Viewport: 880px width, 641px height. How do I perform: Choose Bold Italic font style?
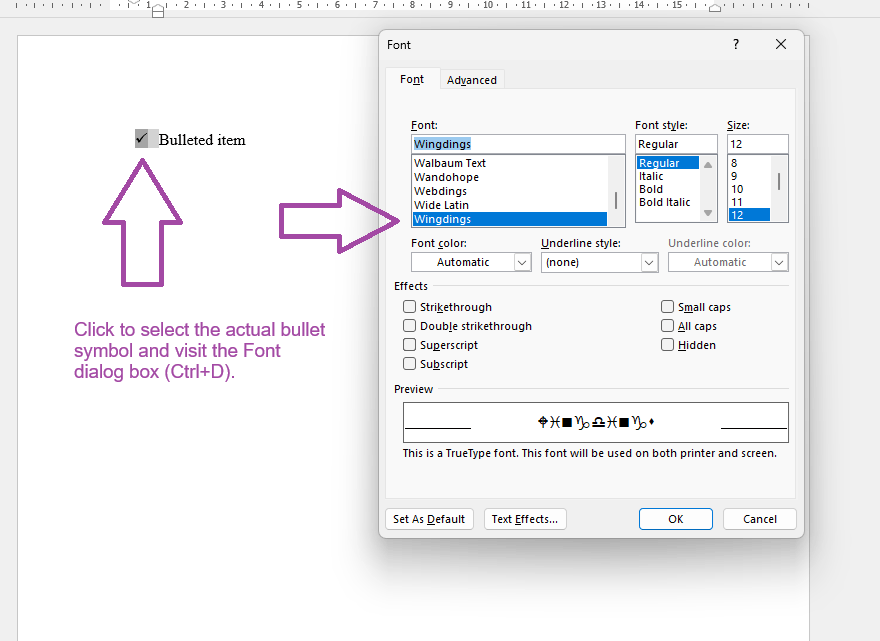point(668,202)
